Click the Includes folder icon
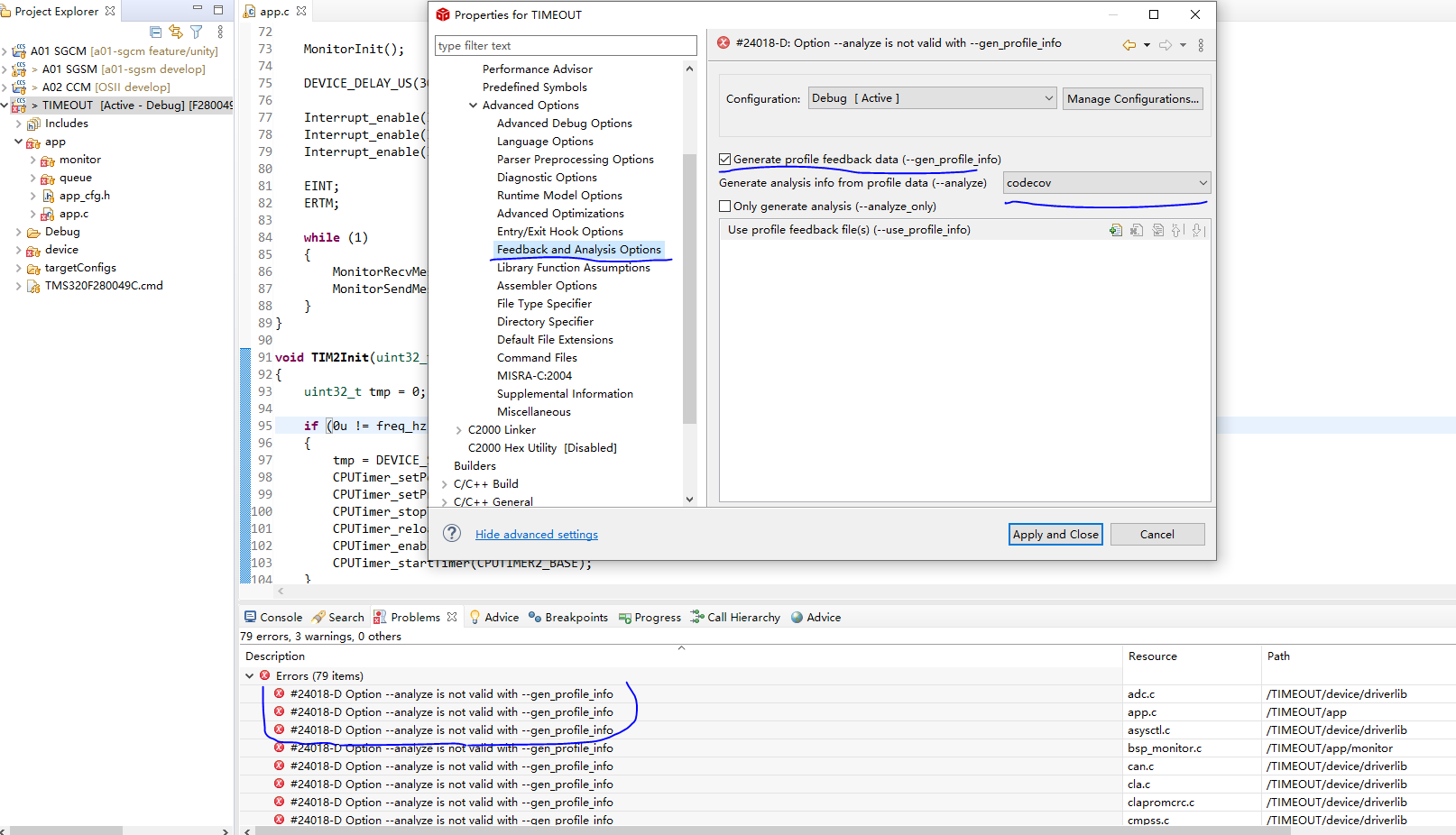 33,124
